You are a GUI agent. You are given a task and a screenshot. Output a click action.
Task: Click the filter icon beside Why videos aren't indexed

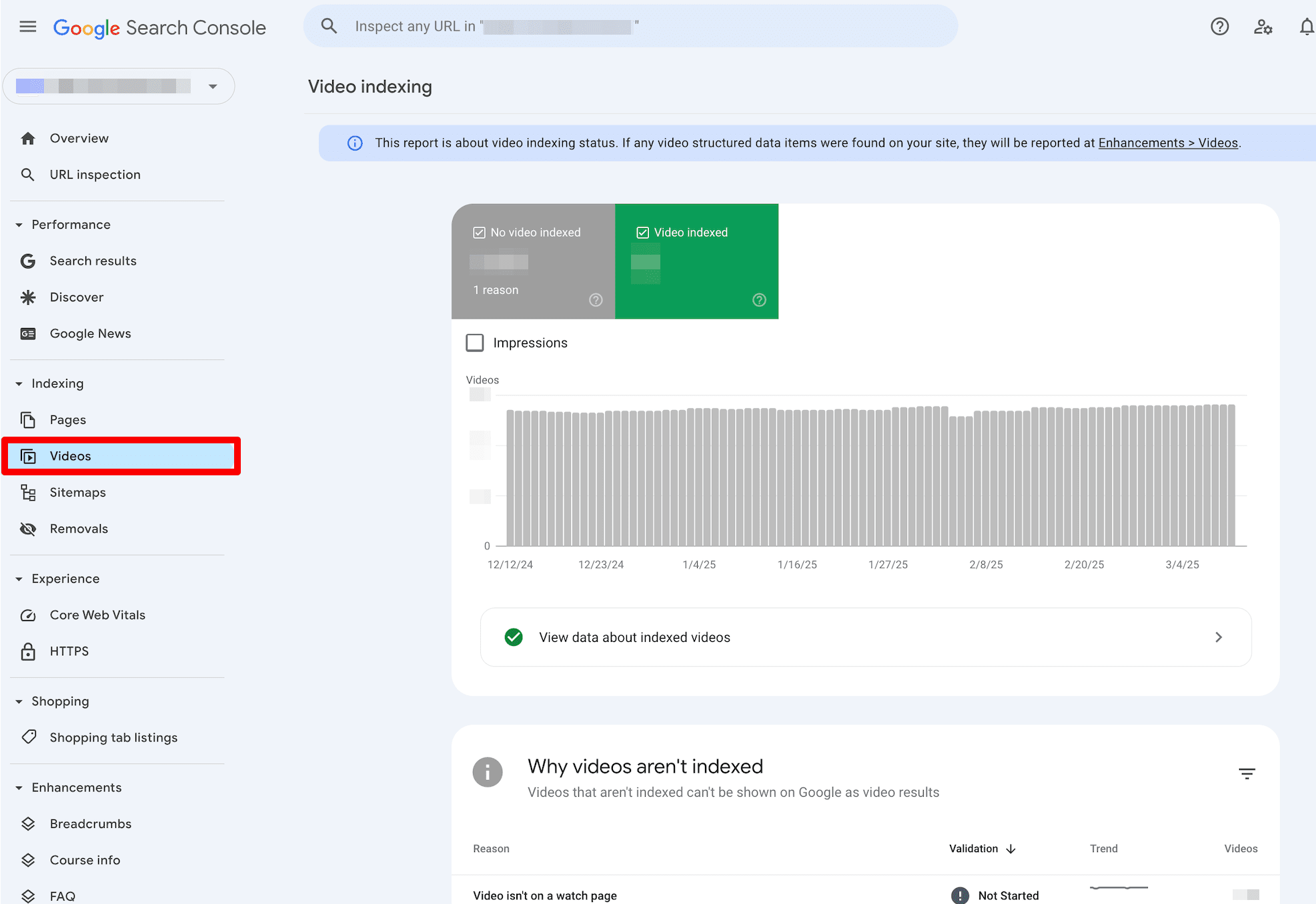point(1247,773)
